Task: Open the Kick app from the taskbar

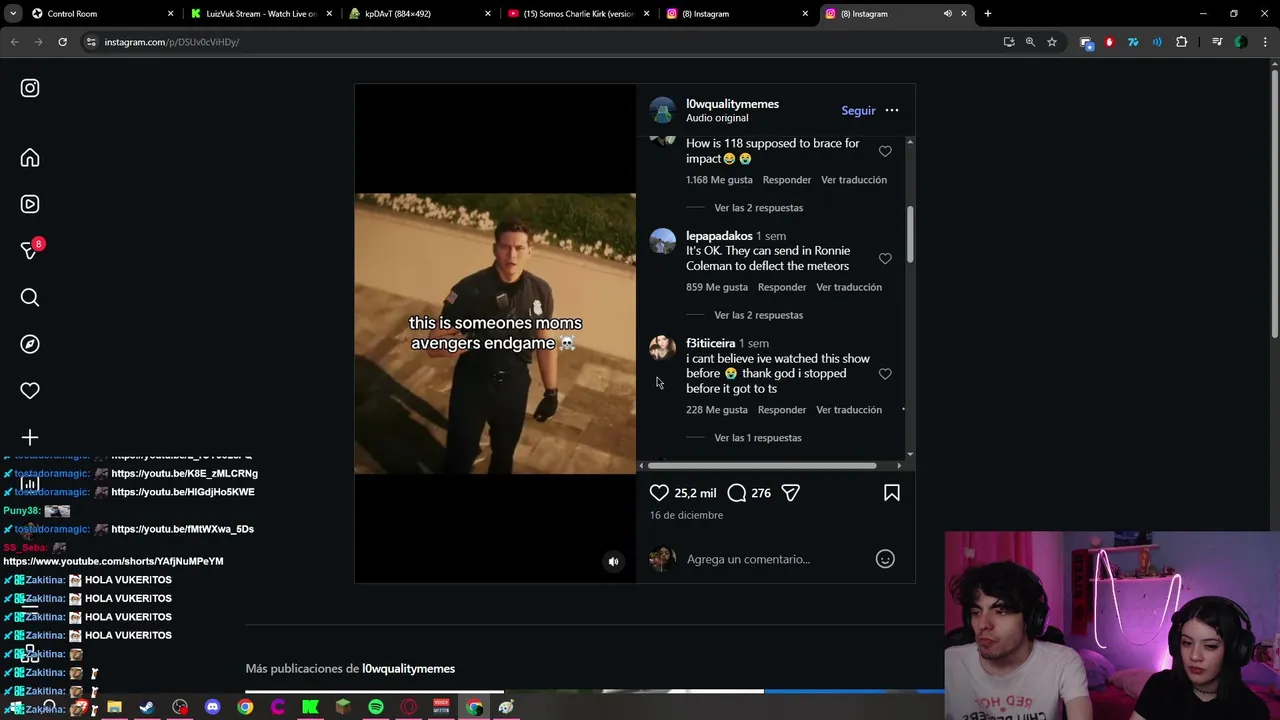Action: click(310, 707)
